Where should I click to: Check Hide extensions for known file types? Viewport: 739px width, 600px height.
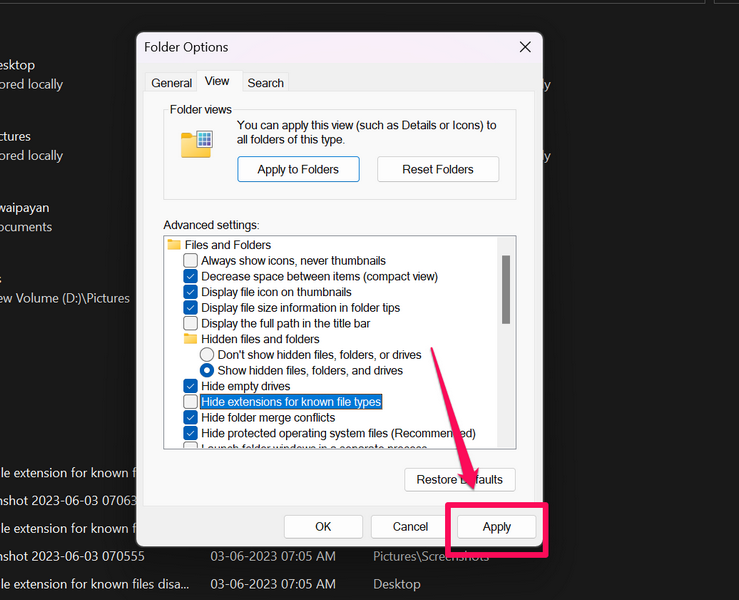tap(191, 402)
